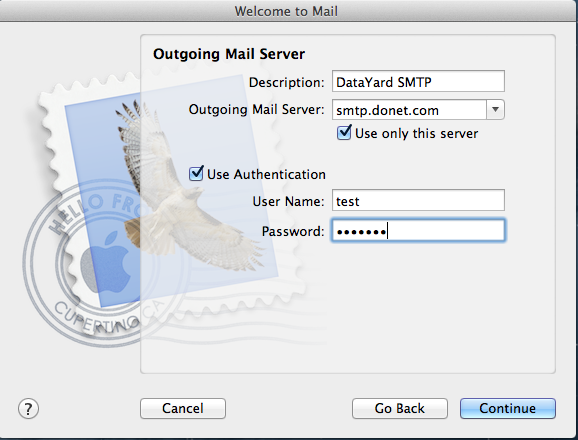Click the Use only this server label
578x440 pixels.
point(417,133)
